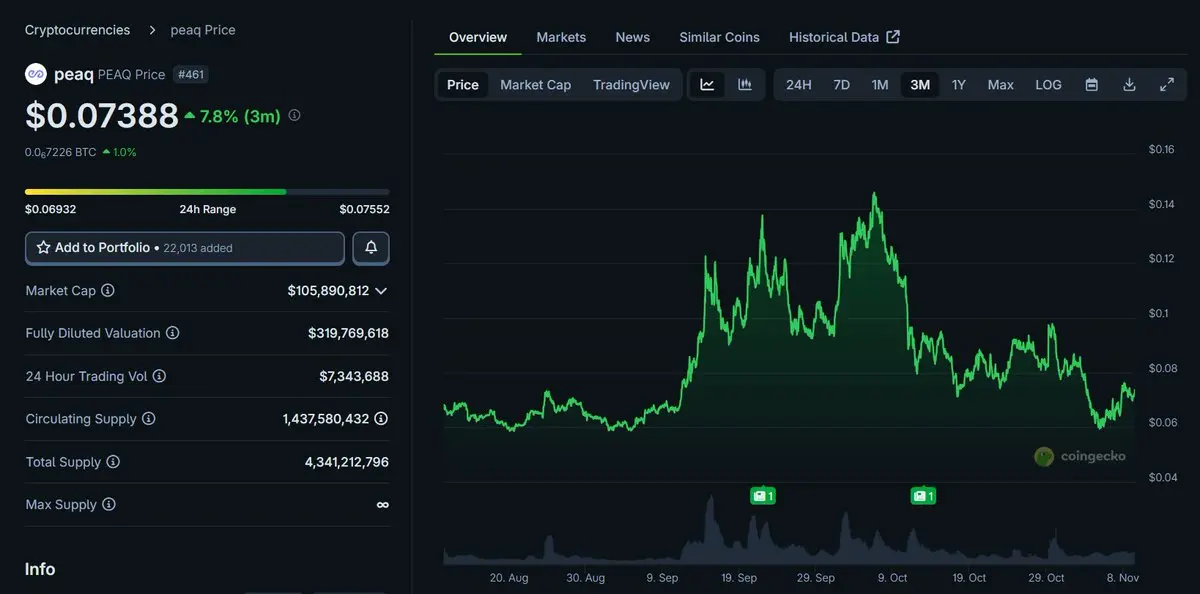Click the $0.06932 range low value

point(51,209)
